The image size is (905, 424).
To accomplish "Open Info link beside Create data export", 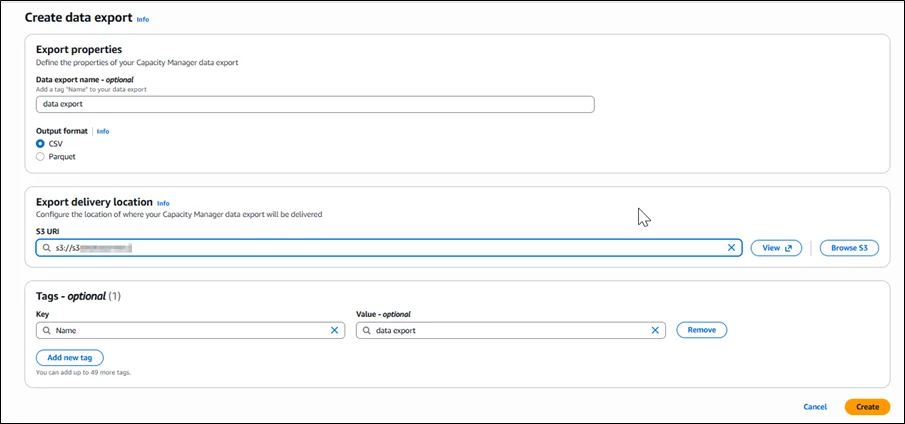I will tap(143, 19).
